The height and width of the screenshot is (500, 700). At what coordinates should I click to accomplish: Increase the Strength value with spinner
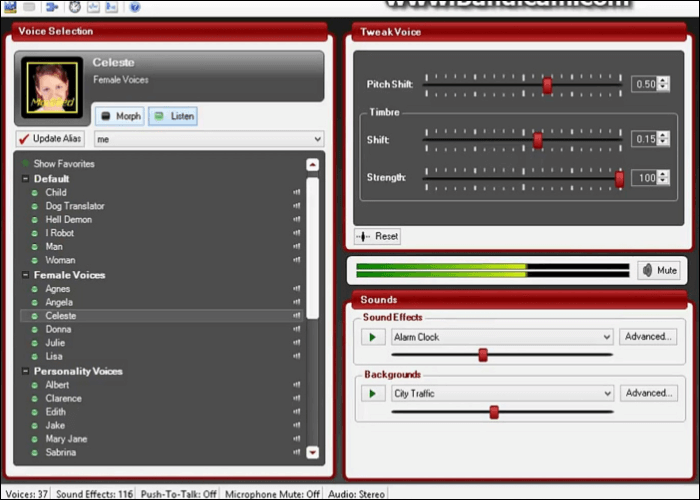663,175
